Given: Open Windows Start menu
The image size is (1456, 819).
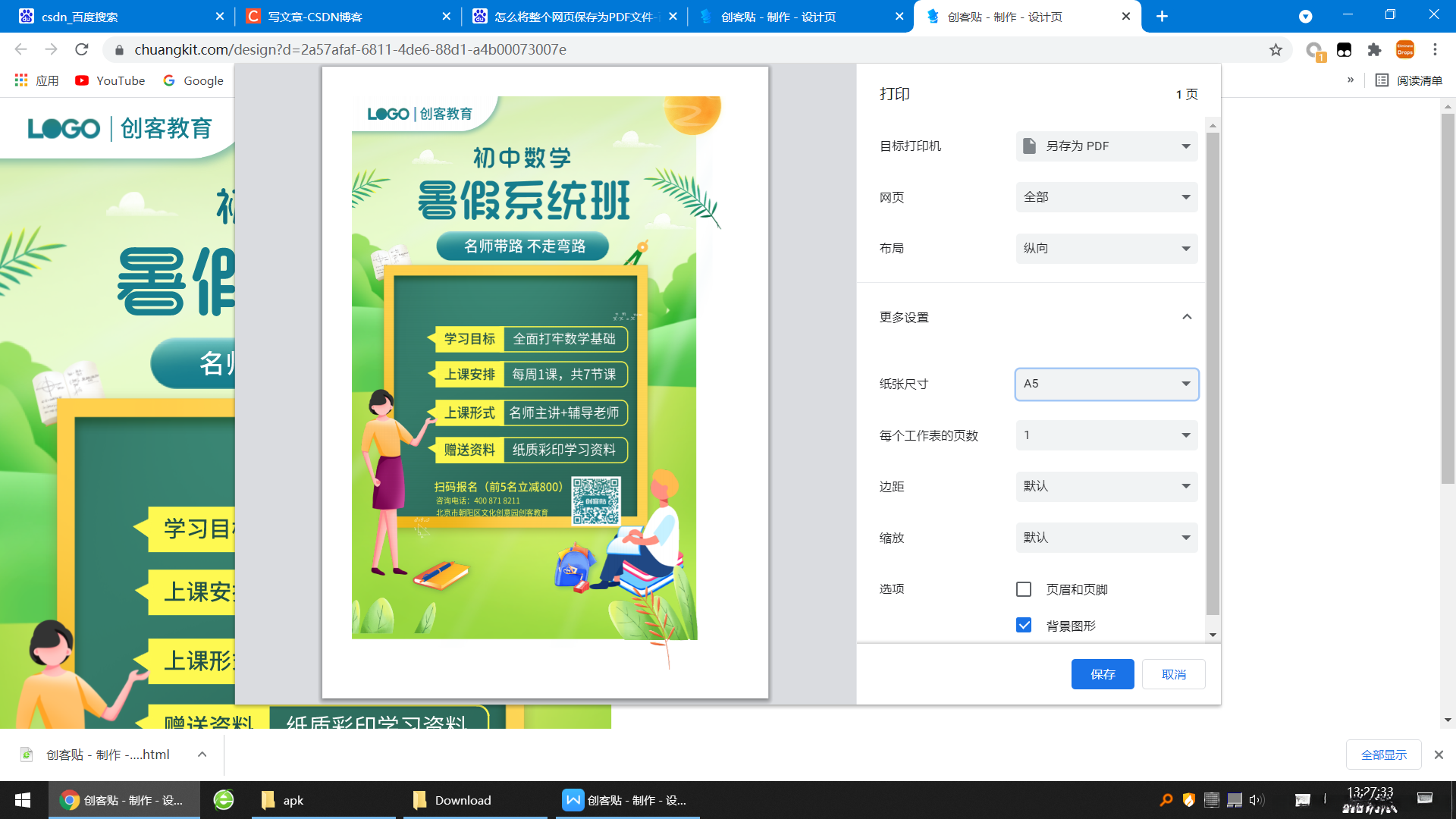Looking at the screenshot, I should [23, 800].
